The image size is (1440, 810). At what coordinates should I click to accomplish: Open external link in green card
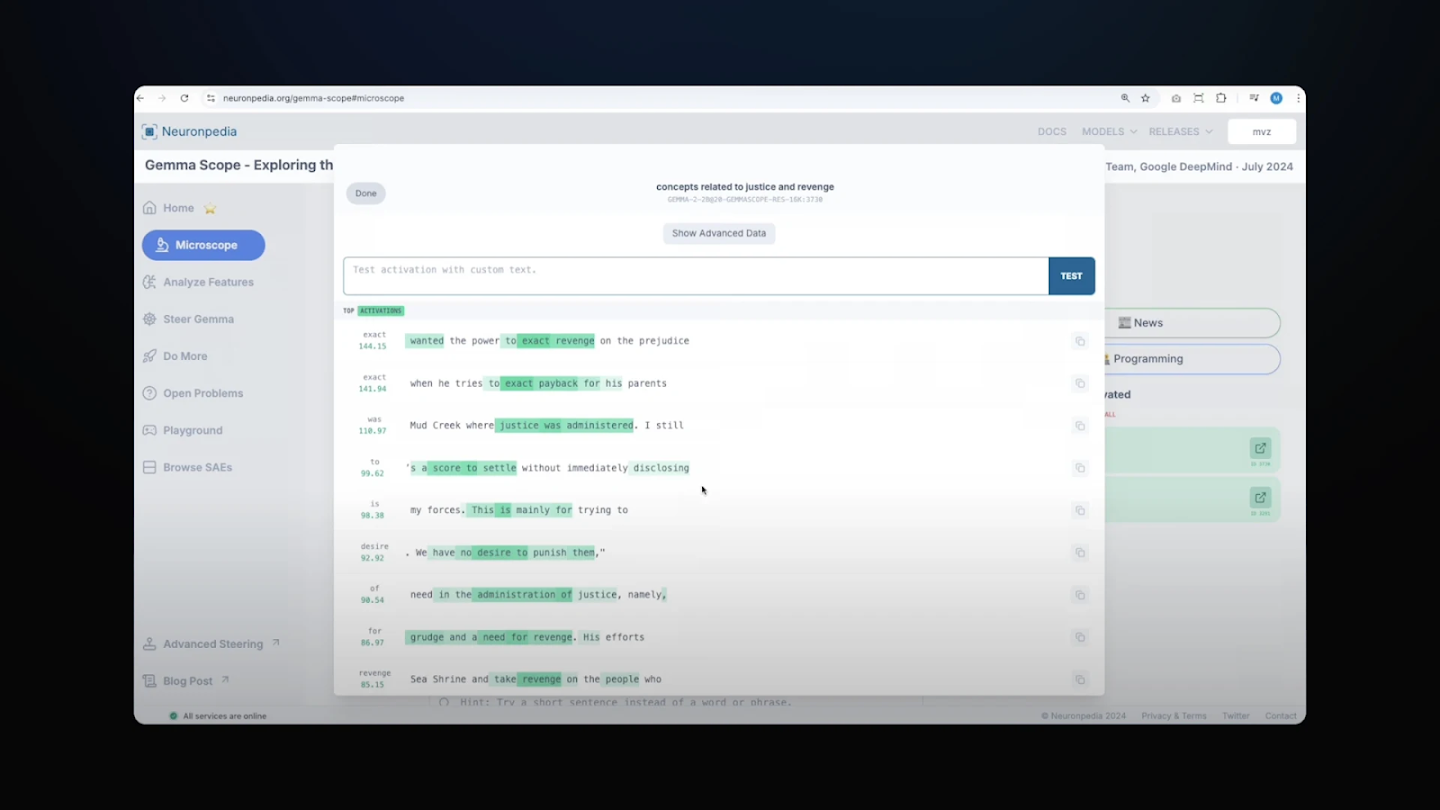tap(1260, 448)
